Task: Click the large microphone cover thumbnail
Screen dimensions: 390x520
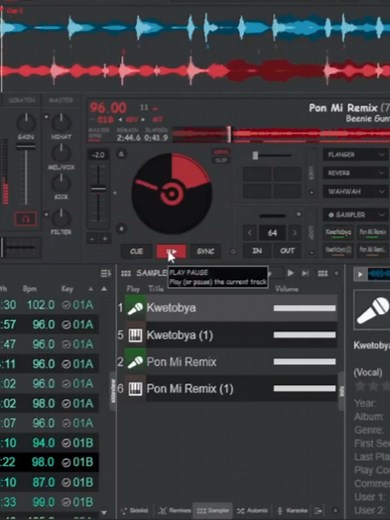Action: click(x=372, y=311)
